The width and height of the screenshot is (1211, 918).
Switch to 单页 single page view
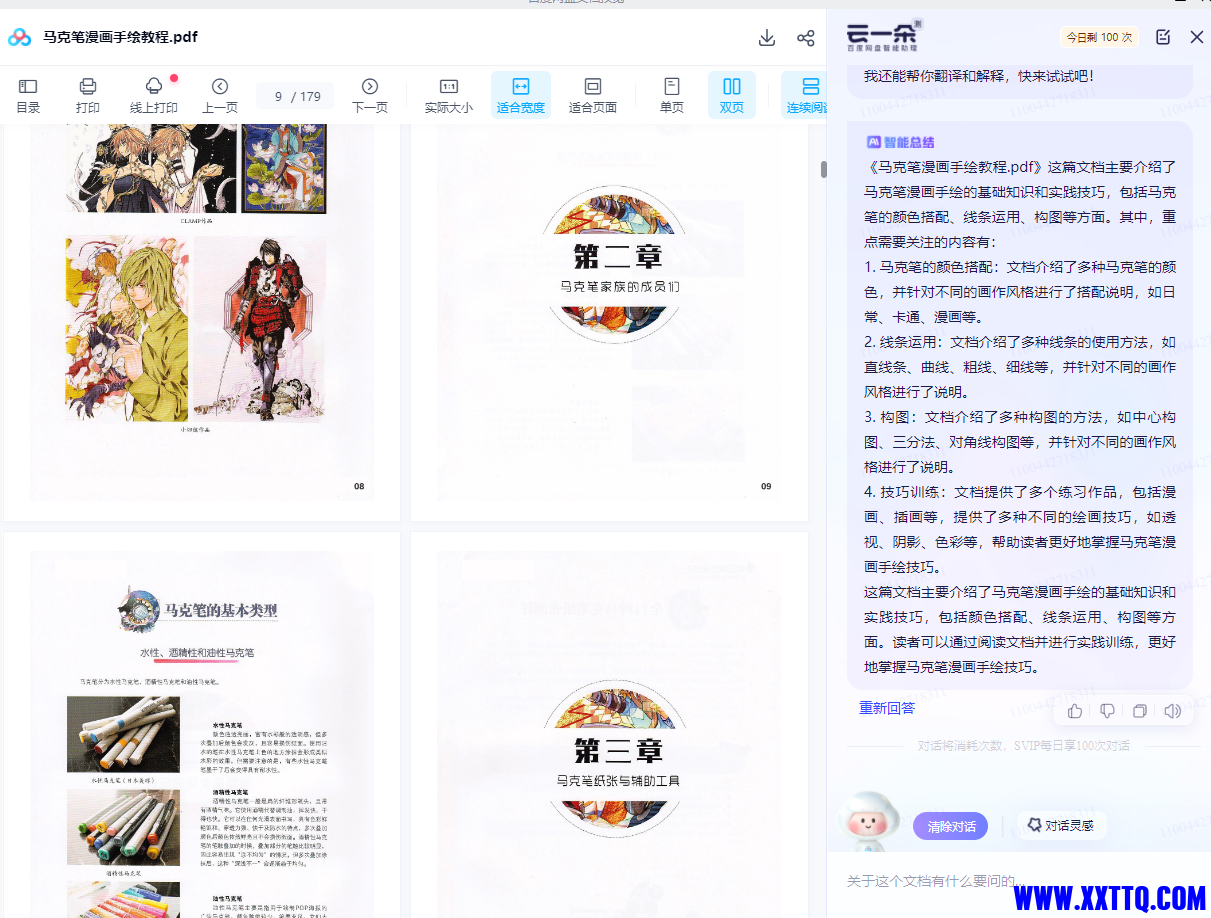tap(672, 95)
